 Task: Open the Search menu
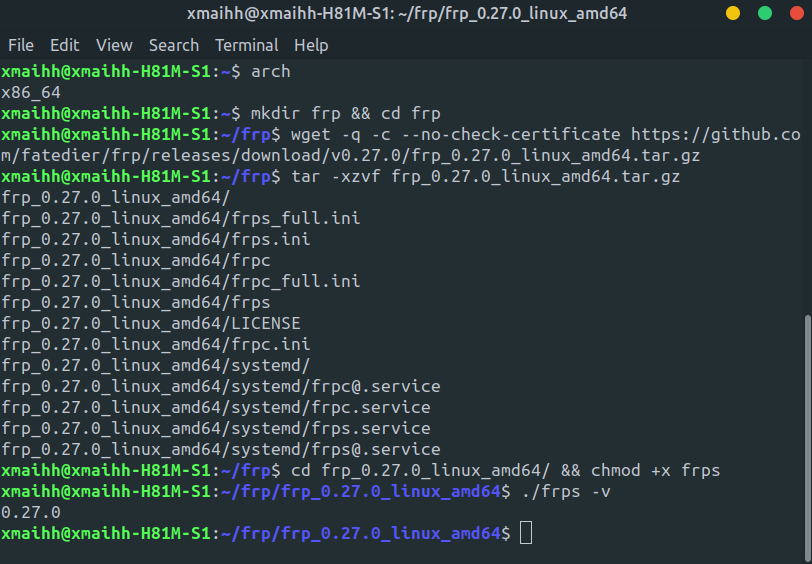(174, 45)
